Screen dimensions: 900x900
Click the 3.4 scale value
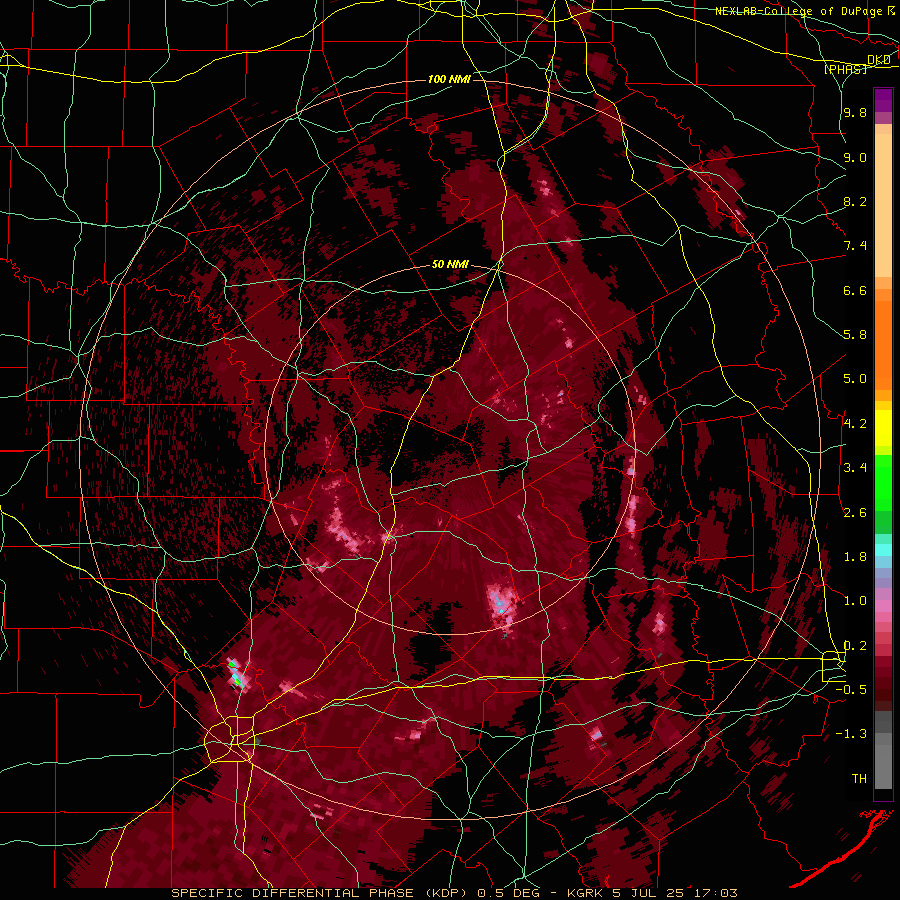[855, 468]
